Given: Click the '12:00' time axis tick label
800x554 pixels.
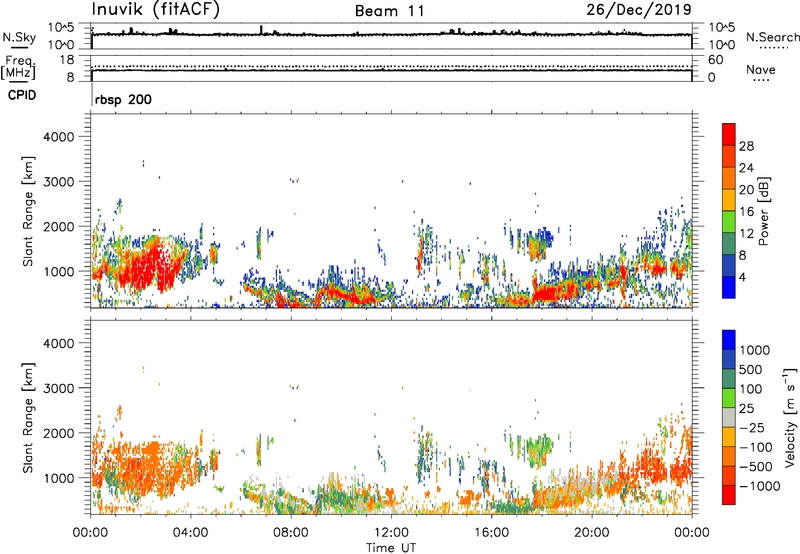Looking at the screenshot, I should [x=391, y=533].
